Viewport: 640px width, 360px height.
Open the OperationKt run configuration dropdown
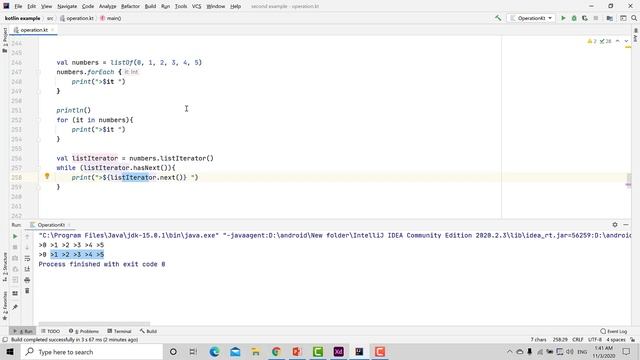tap(531, 18)
